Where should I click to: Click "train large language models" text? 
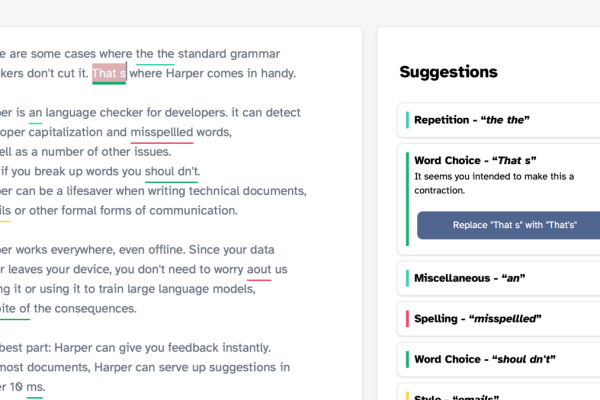(177, 289)
